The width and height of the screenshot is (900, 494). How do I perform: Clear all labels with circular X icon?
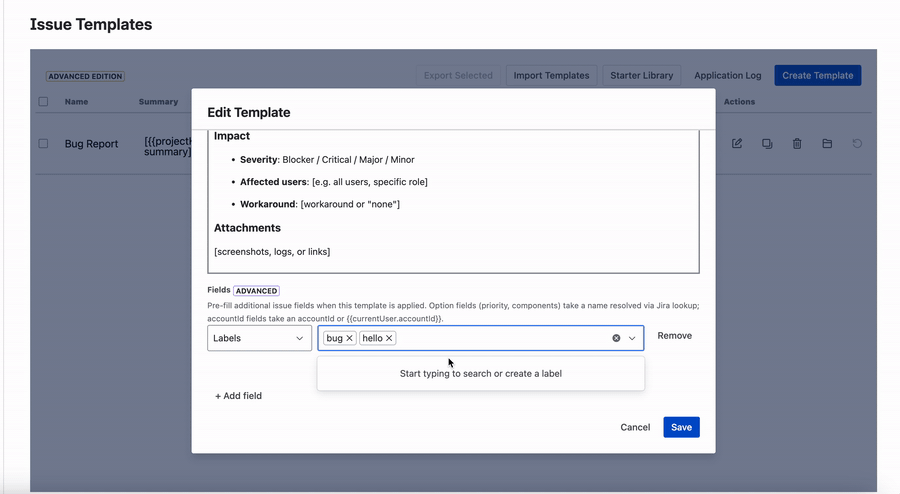click(616, 338)
